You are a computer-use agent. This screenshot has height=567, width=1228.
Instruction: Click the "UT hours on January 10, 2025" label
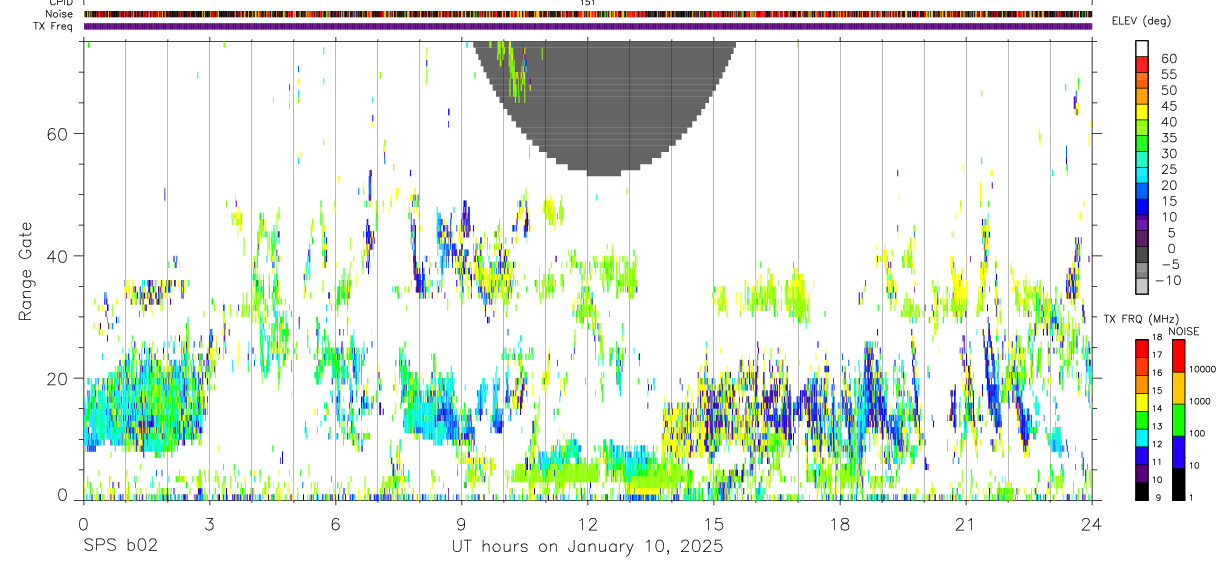pyautogui.click(x=587, y=547)
